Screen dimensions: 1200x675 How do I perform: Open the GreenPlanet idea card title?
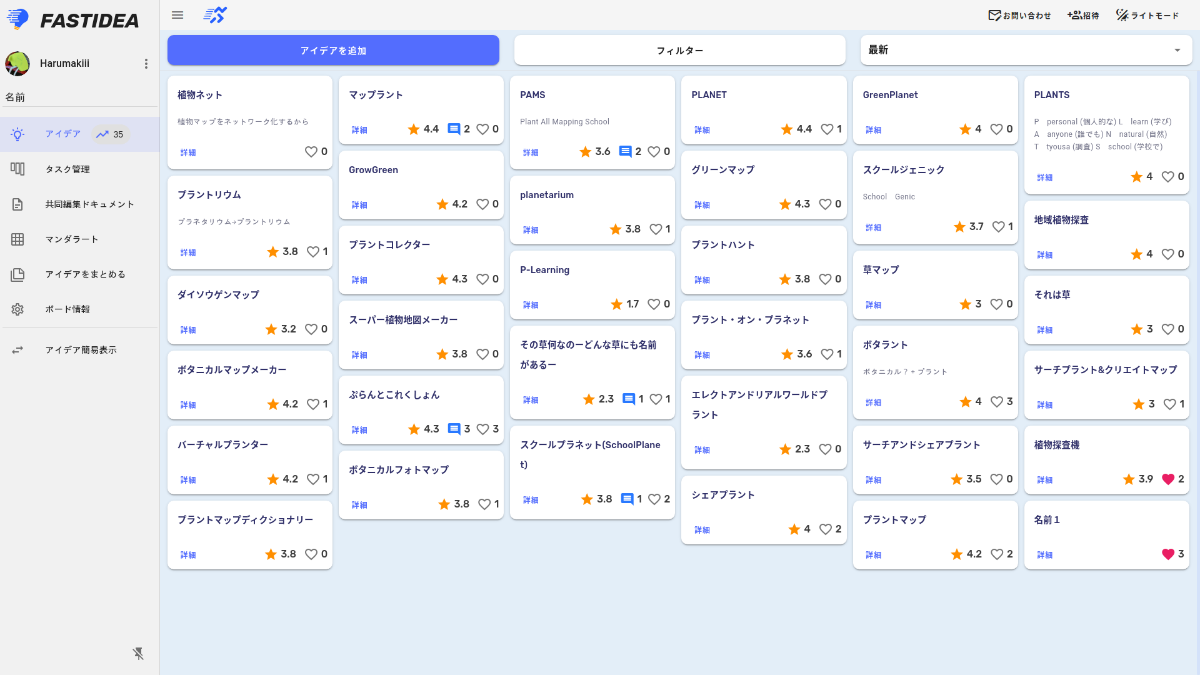890,95
